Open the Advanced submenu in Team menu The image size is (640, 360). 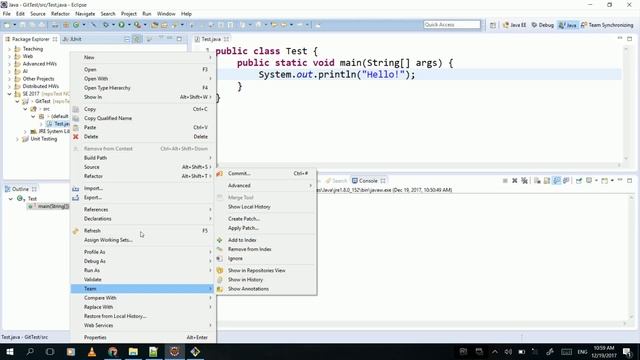click(x=266, y=186)
